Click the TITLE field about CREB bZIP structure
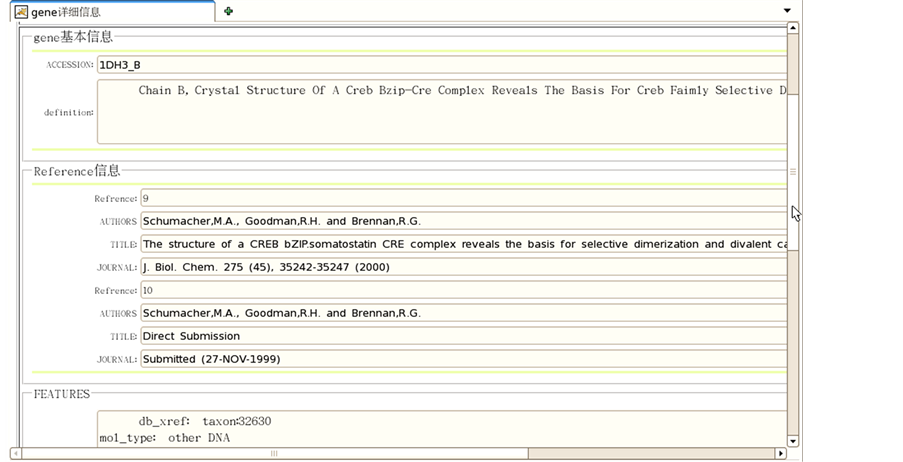 coord(460,244)
